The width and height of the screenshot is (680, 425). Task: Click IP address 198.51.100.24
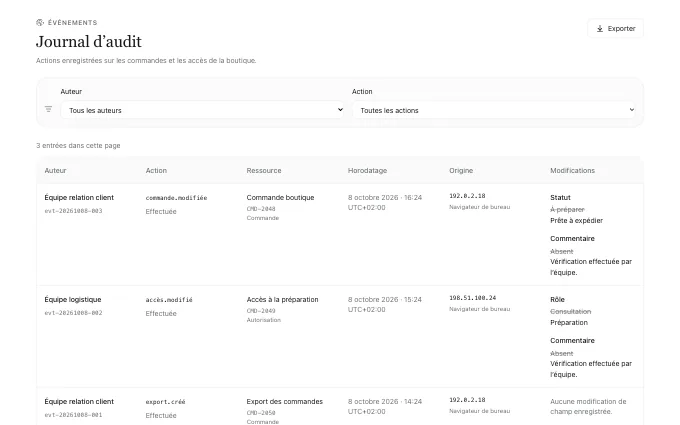coord(473,298)
